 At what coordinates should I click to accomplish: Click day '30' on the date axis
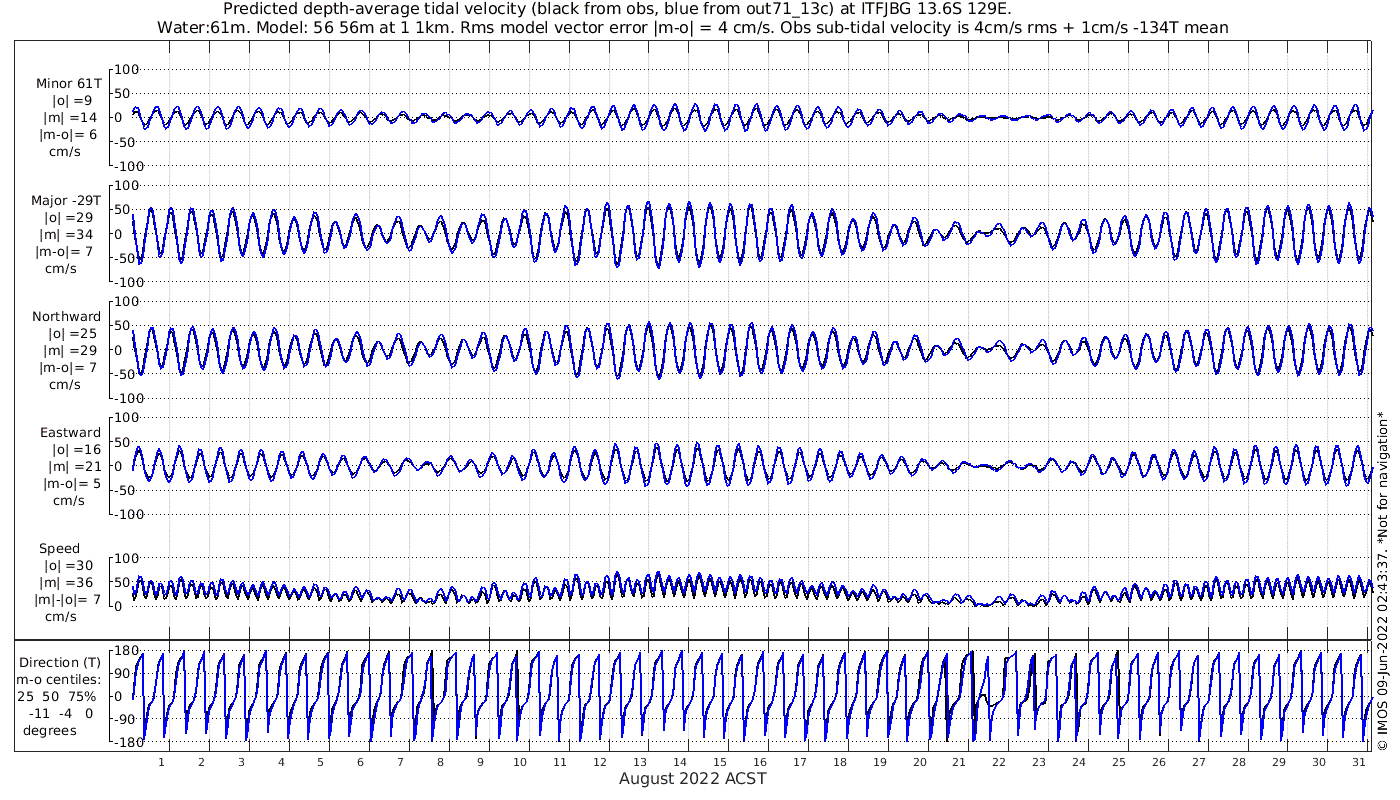pyautogui.click(x=1318, y=762)
